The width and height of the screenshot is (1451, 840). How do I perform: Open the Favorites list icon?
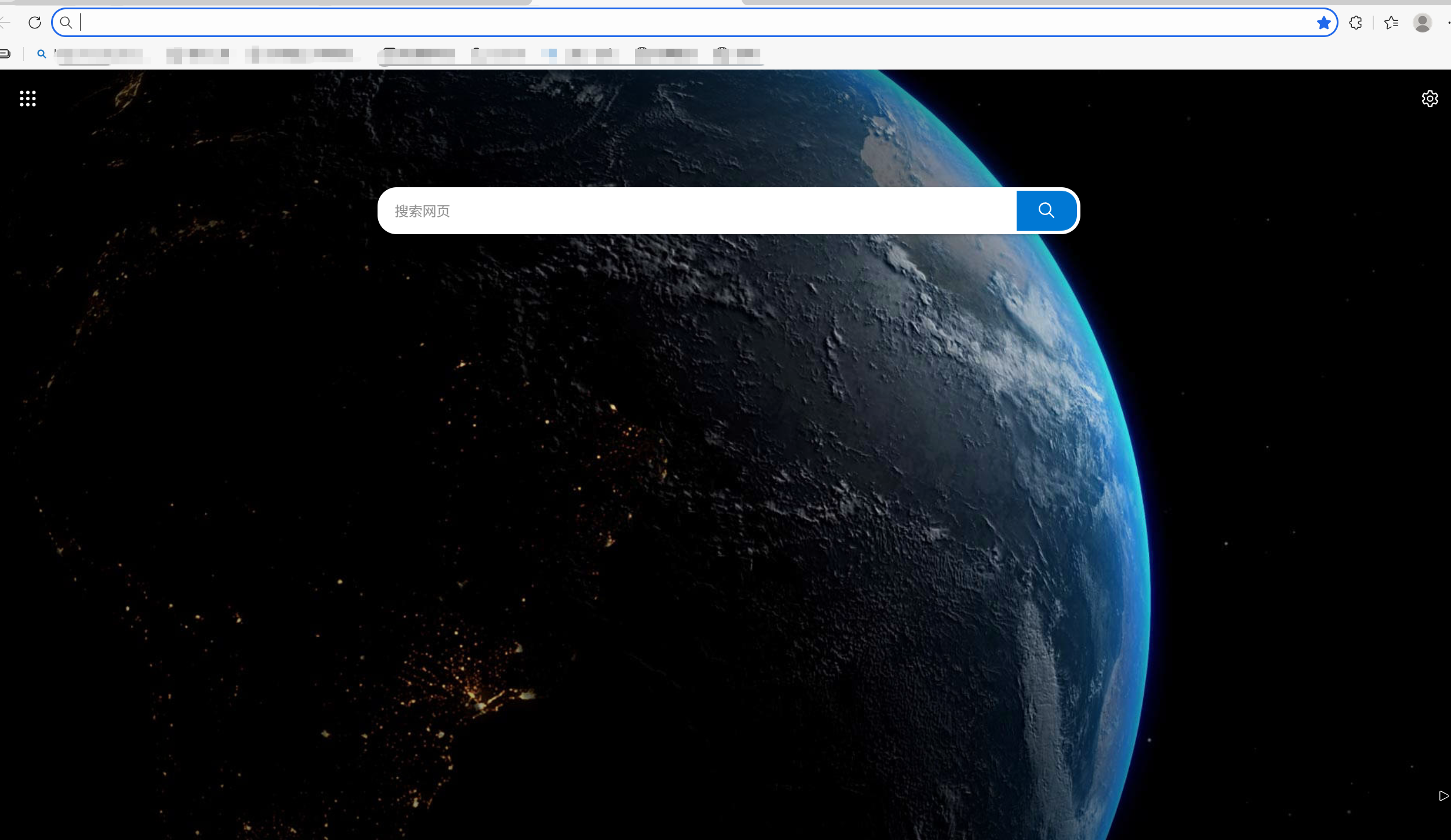tap(1391, 23)
